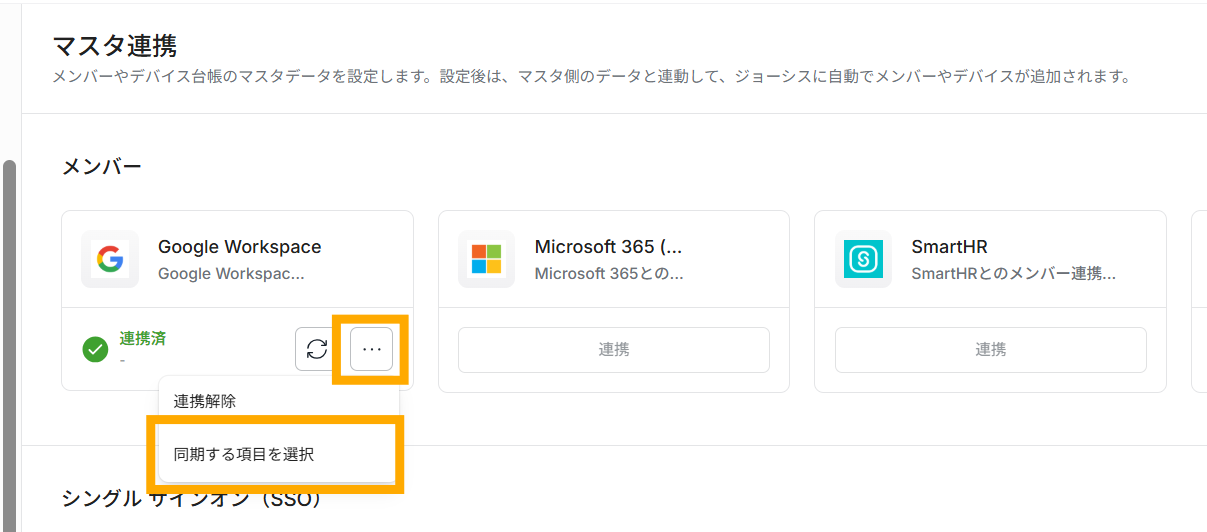Click the マスタ連携 page heading
Screen dimensions: 1207x532
114,46
